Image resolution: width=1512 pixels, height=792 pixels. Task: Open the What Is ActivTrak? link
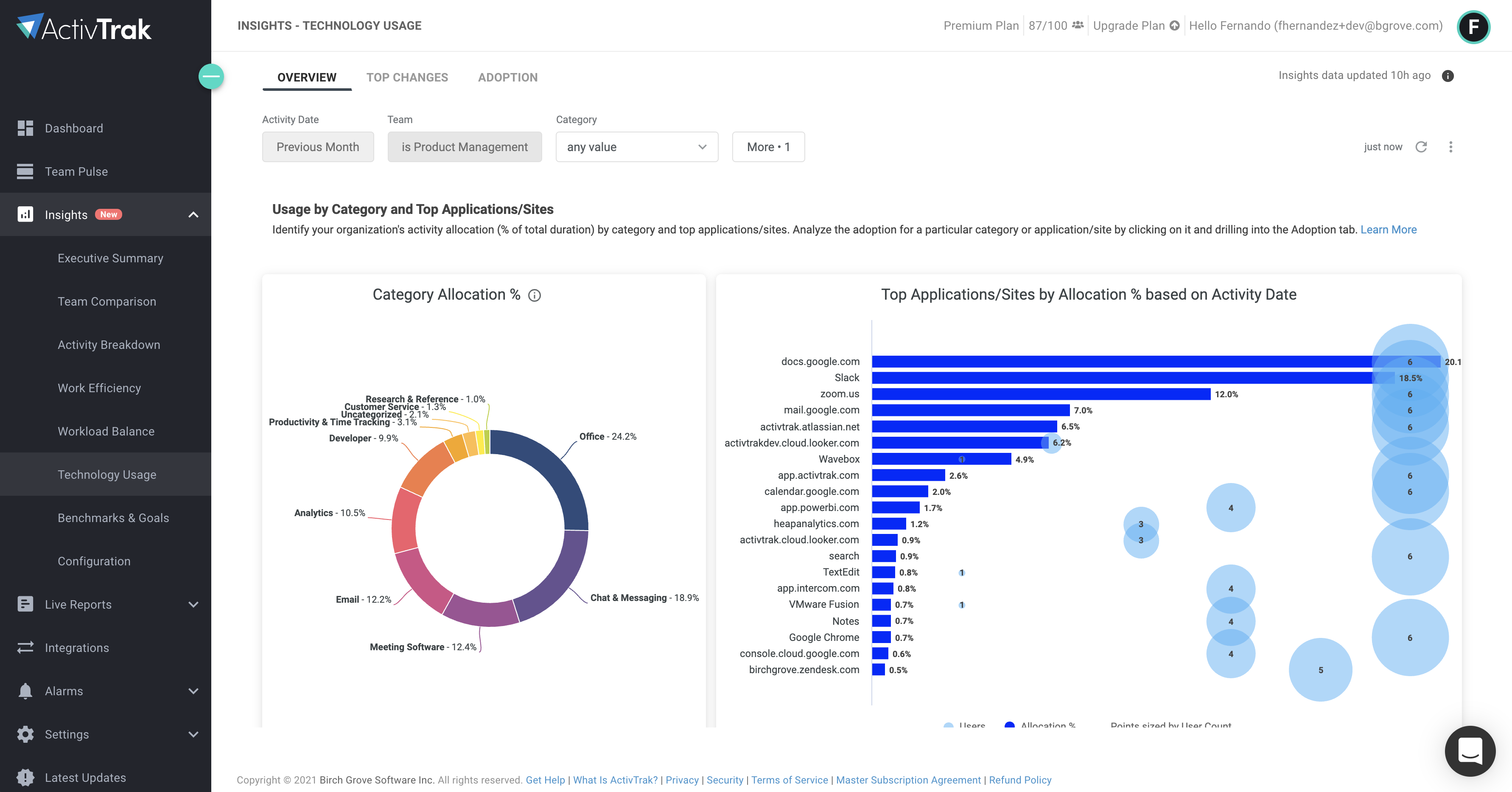(x=615, y=780)
